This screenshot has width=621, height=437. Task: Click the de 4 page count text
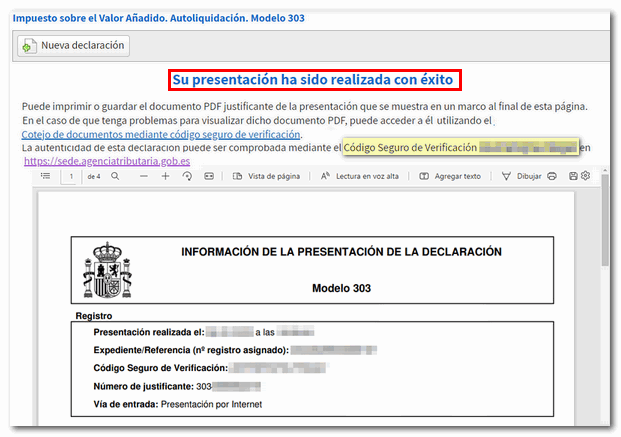click(x=94, y=176)
